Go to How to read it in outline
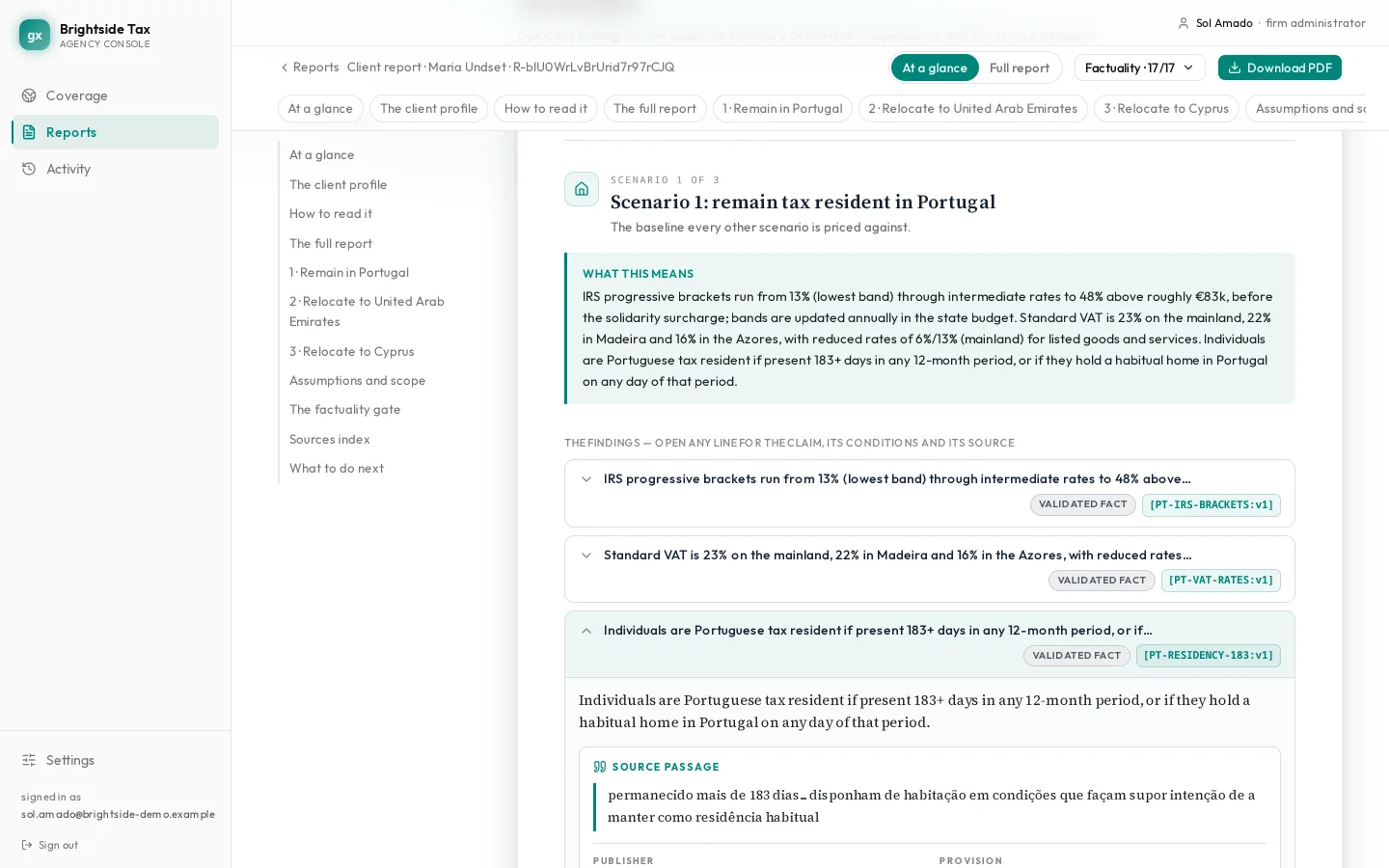The height and width of the screenshot is (868, 1389). (331, 214)
